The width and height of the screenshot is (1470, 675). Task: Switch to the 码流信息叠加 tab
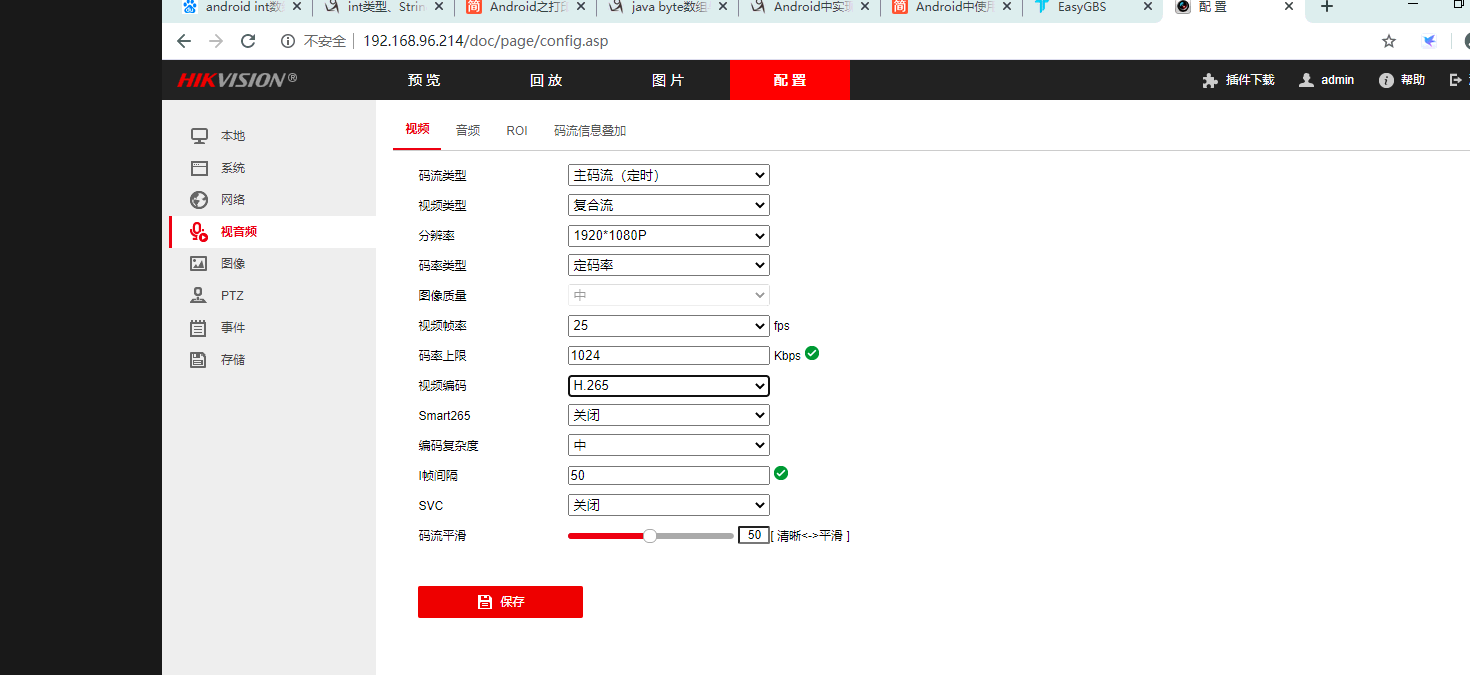[x=590, y=130]
